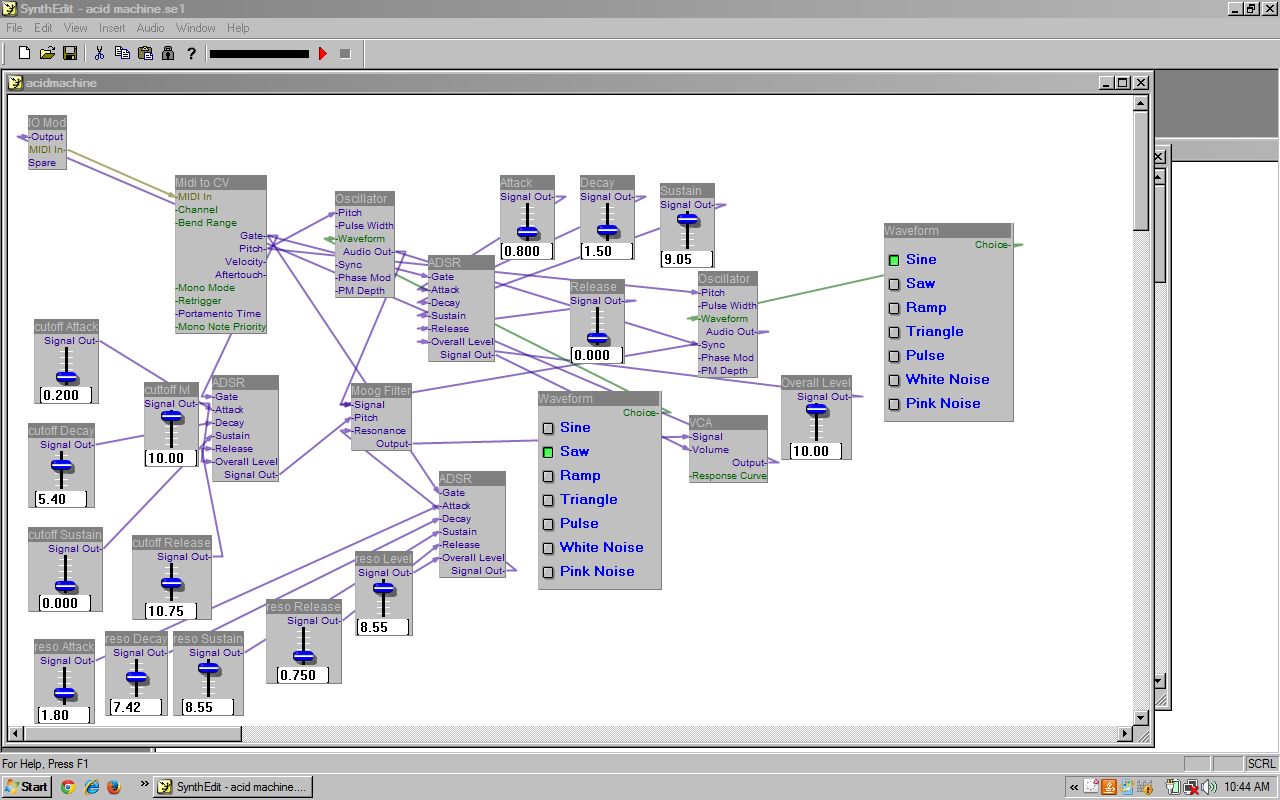Open help with the question mark icon
The image size is (1280, 800).
(191, 53)
